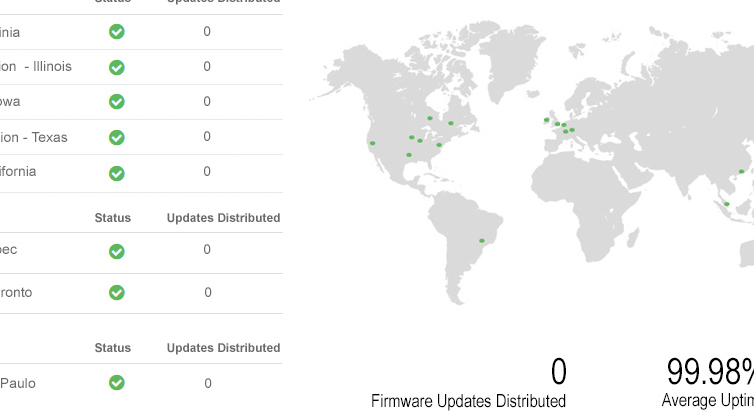This screenshot has height=411, width=754.
Task: Click the 'ifornia' location name
Action: (18, 172)
